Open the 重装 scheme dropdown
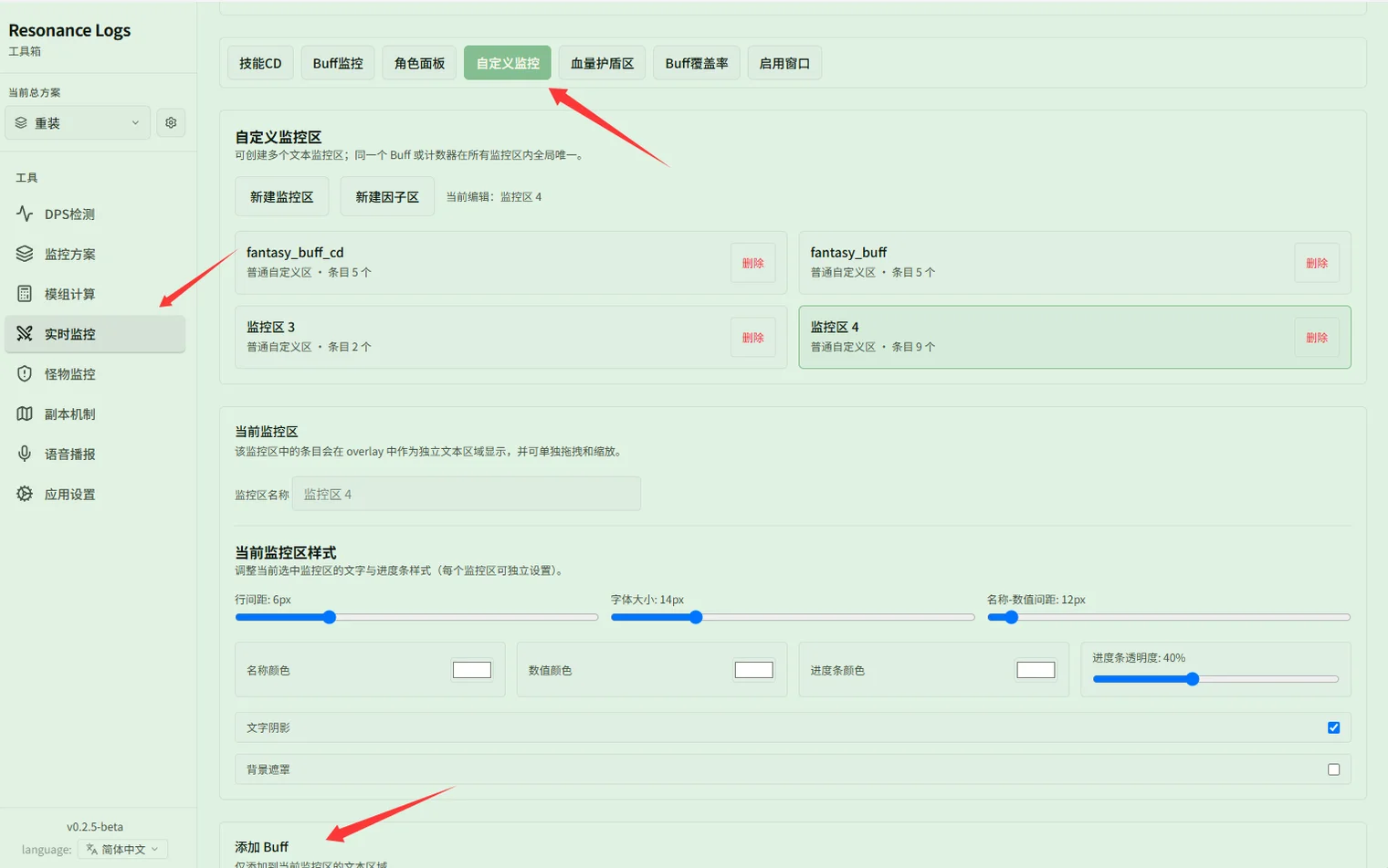Screen dimensions: 1388x868 tap(78, 122)
